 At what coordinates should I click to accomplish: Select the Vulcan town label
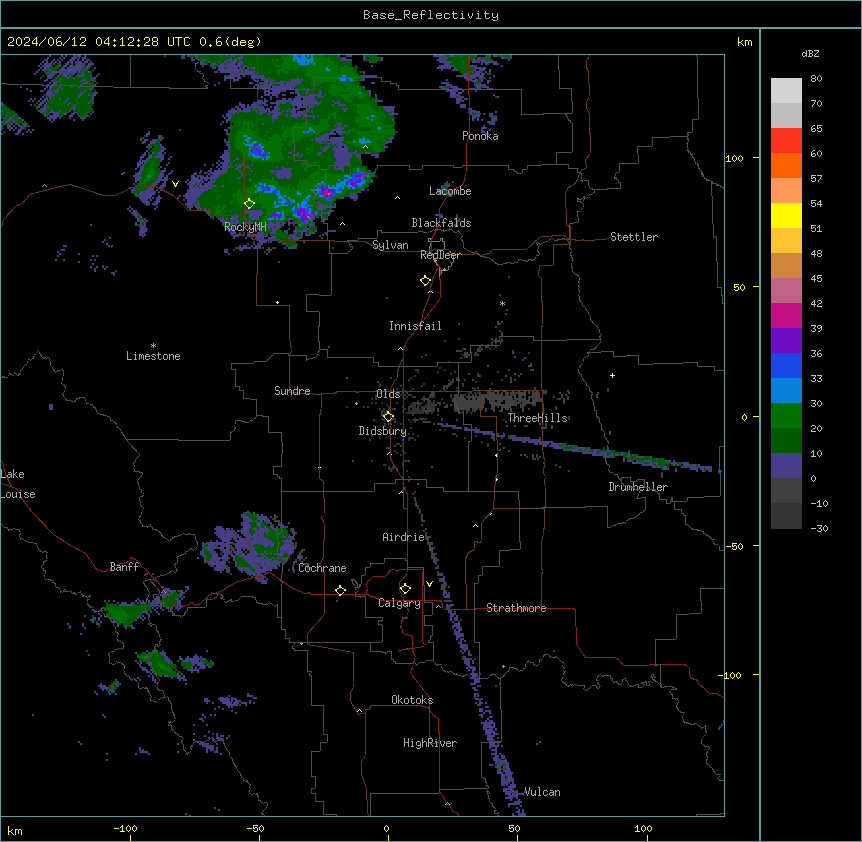(542, 792)
